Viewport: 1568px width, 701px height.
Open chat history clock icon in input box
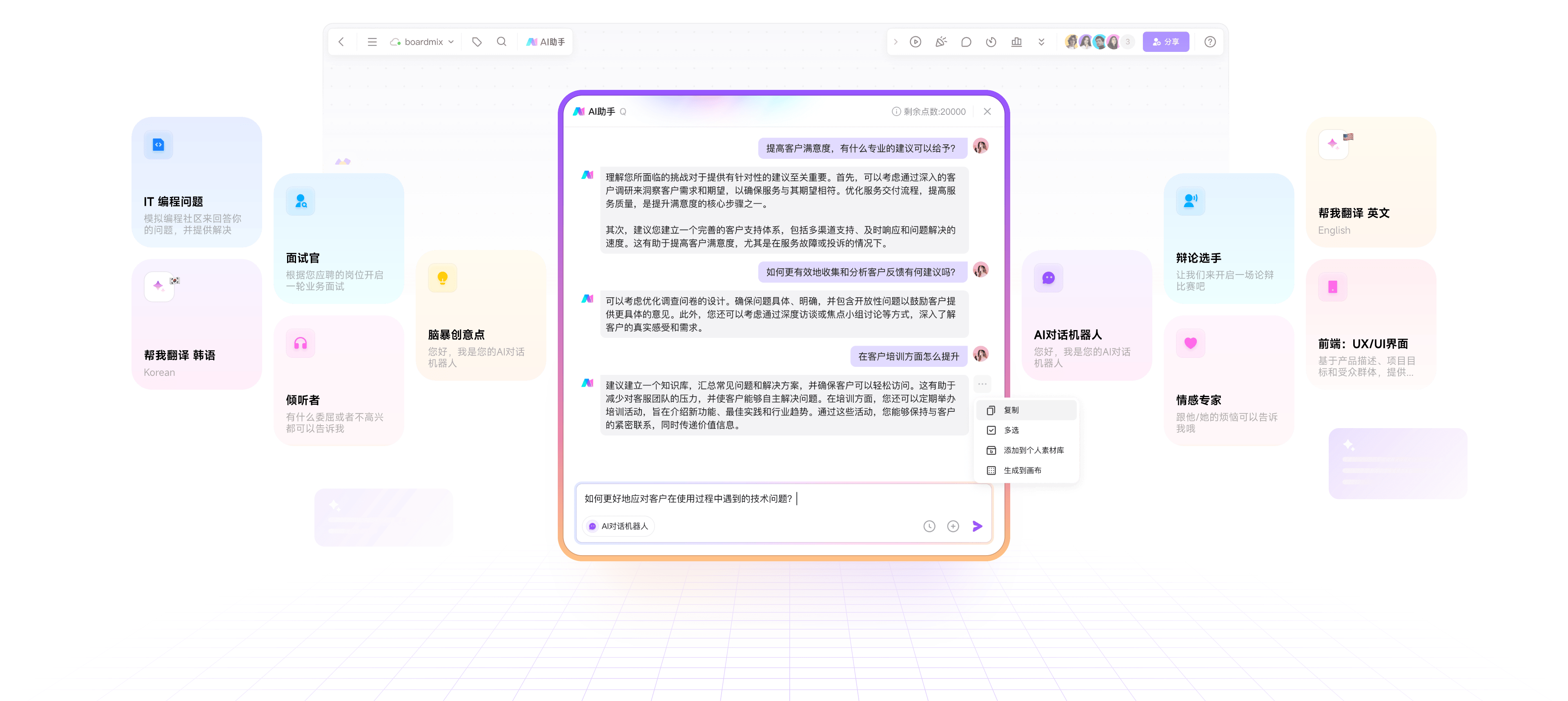click(929, 526)
